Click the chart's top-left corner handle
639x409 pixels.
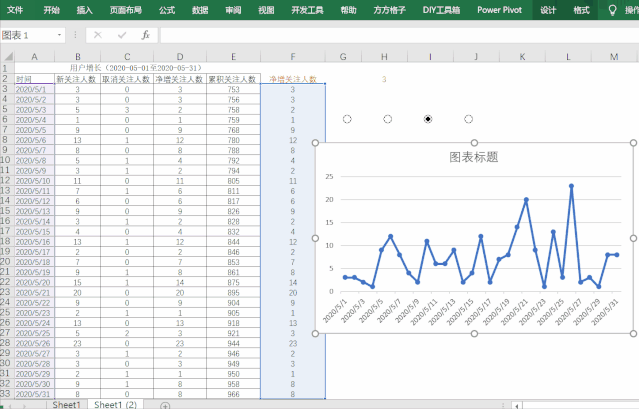[x=315, y=143]
